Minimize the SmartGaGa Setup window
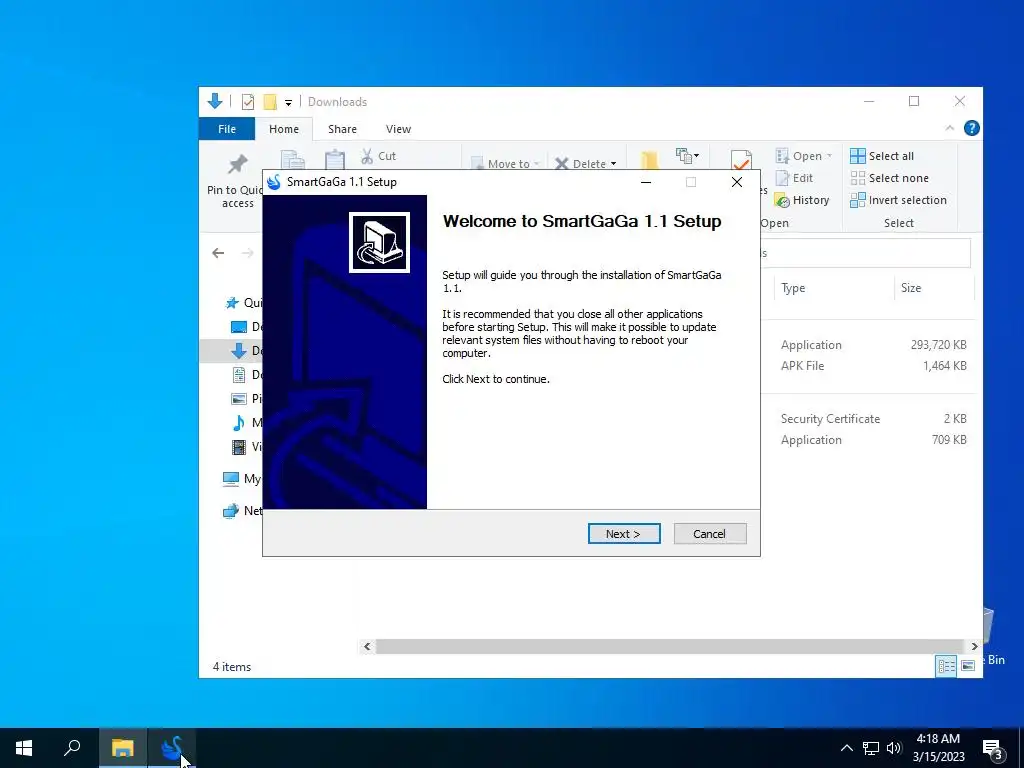The image size is (1024, 768). 646,182
